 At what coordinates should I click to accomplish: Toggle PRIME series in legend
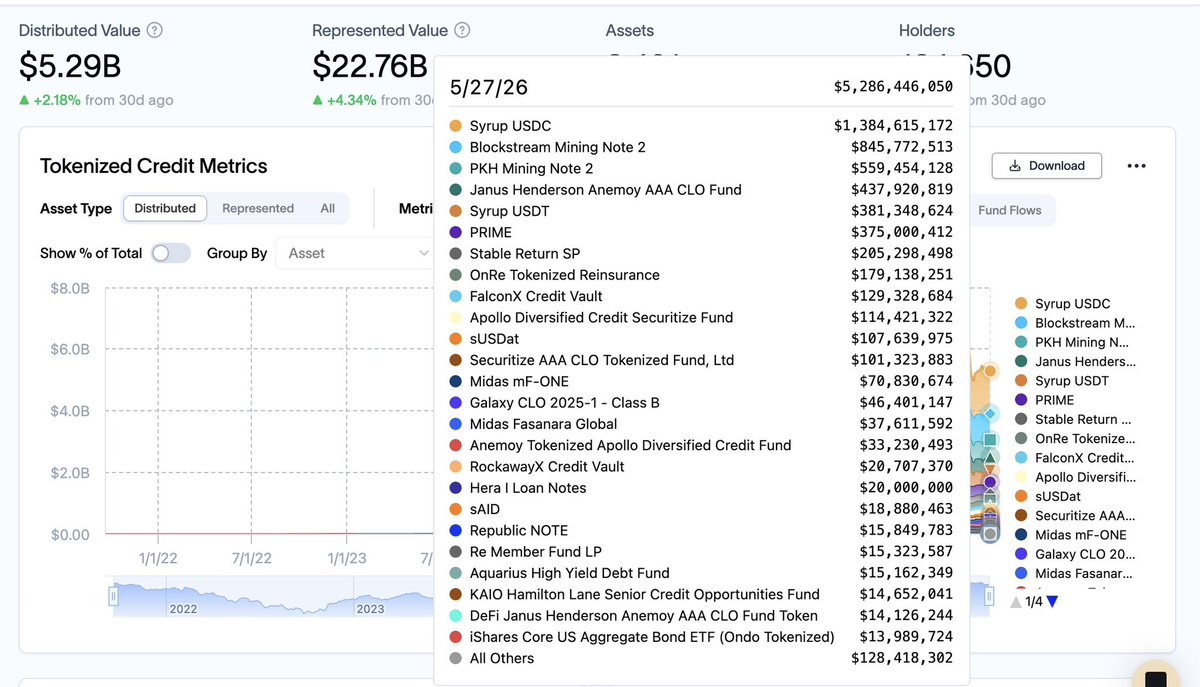click(x=1044, y=400)
